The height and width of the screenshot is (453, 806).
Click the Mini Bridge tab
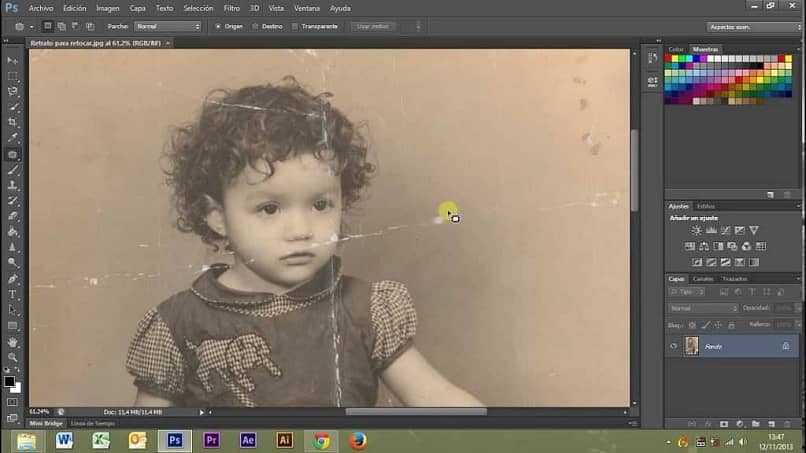point(45,423)
